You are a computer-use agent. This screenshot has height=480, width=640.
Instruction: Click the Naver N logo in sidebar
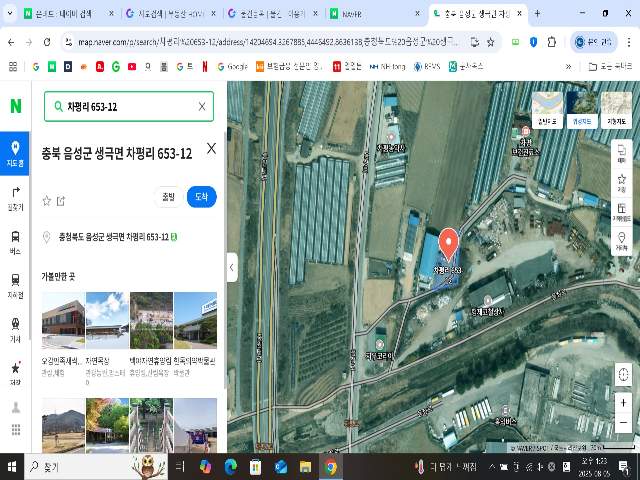tap(15, 106)
